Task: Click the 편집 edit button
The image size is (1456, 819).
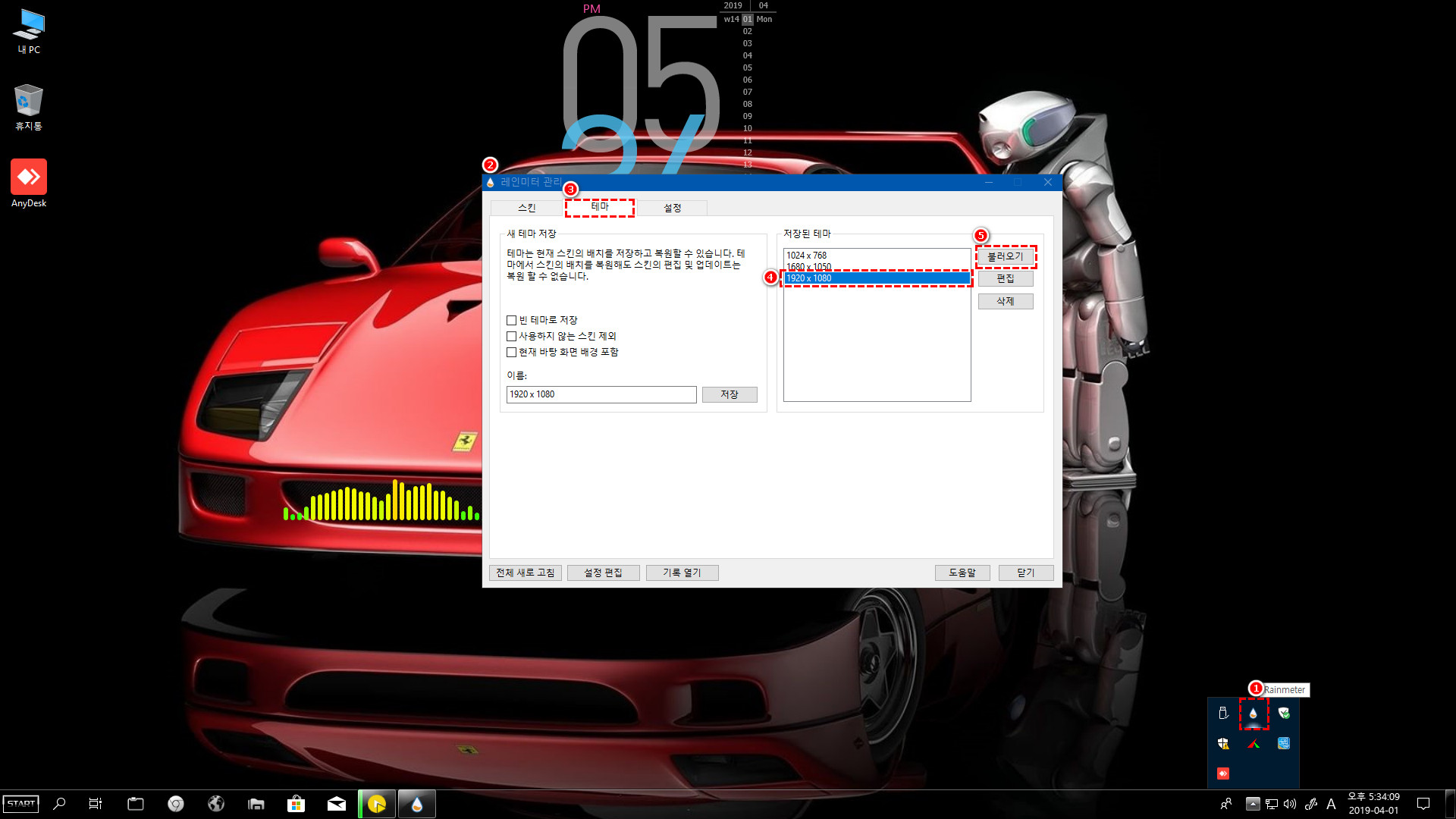Action: pyautogui.click(x=1006, y=279)
